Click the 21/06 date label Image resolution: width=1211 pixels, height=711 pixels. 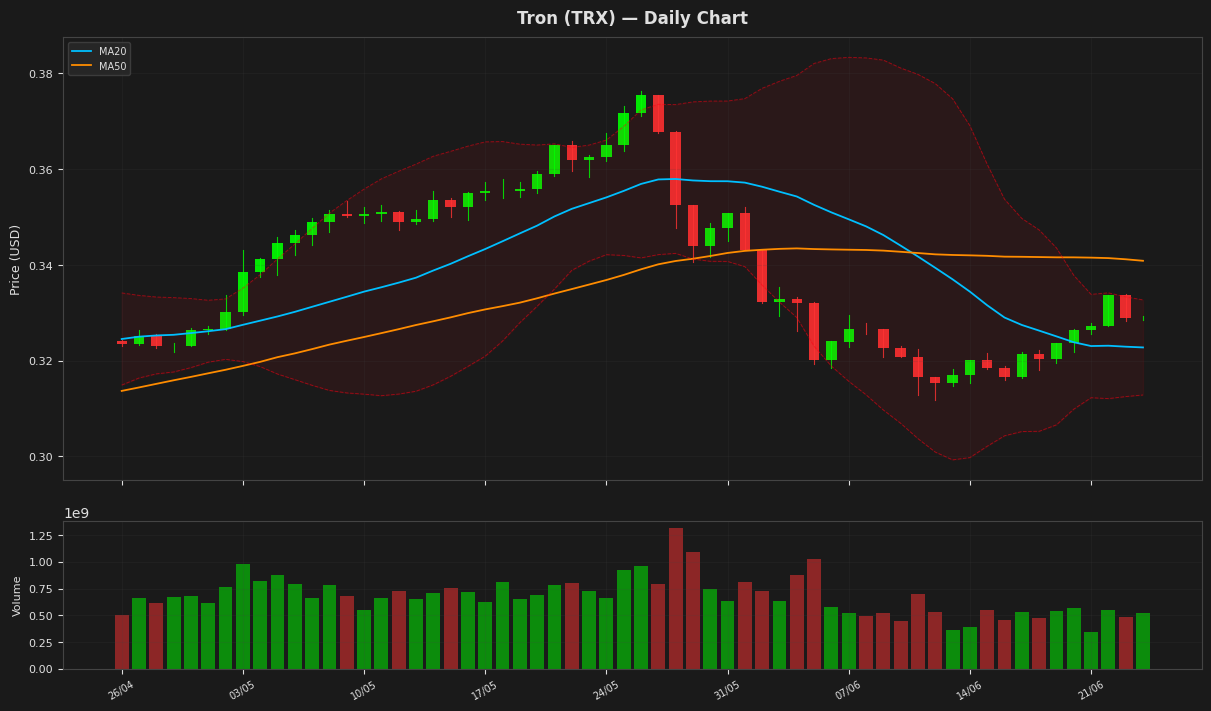(x=1090, y=690)
